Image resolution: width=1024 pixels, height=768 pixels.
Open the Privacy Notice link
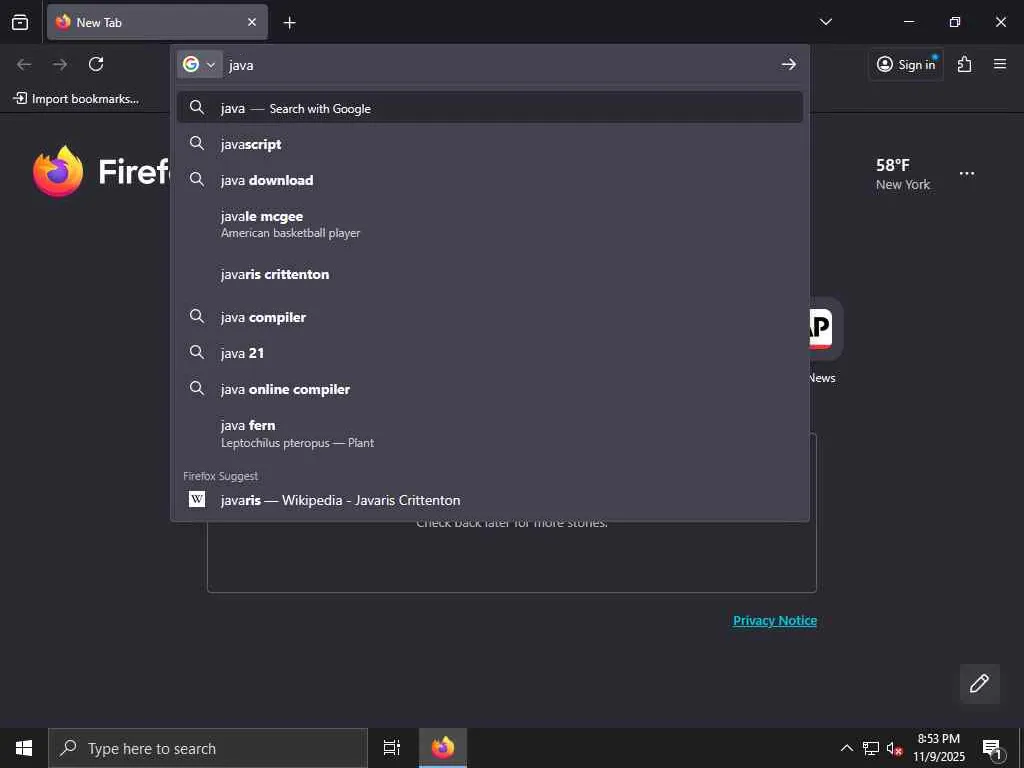click(775, 620)
